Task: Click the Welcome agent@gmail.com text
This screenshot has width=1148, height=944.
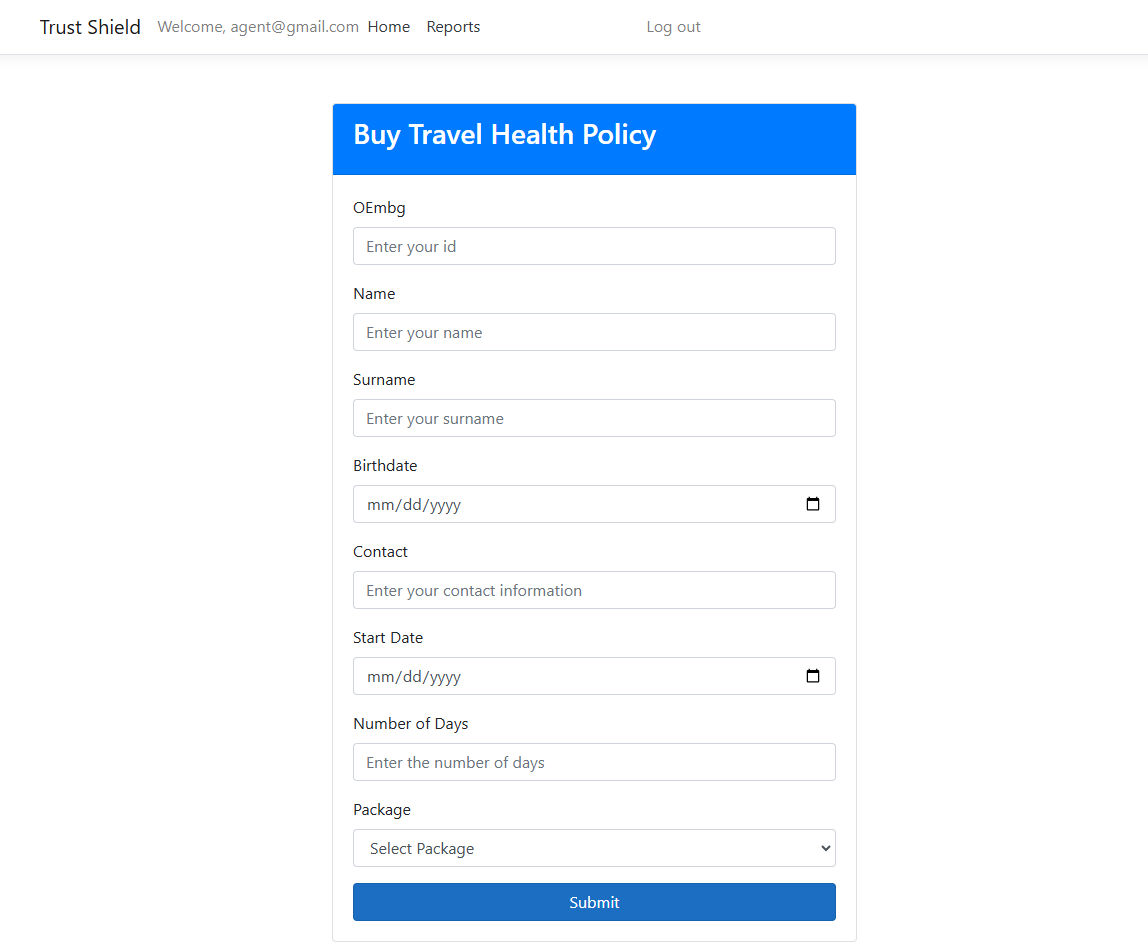Action: (258, 27)
